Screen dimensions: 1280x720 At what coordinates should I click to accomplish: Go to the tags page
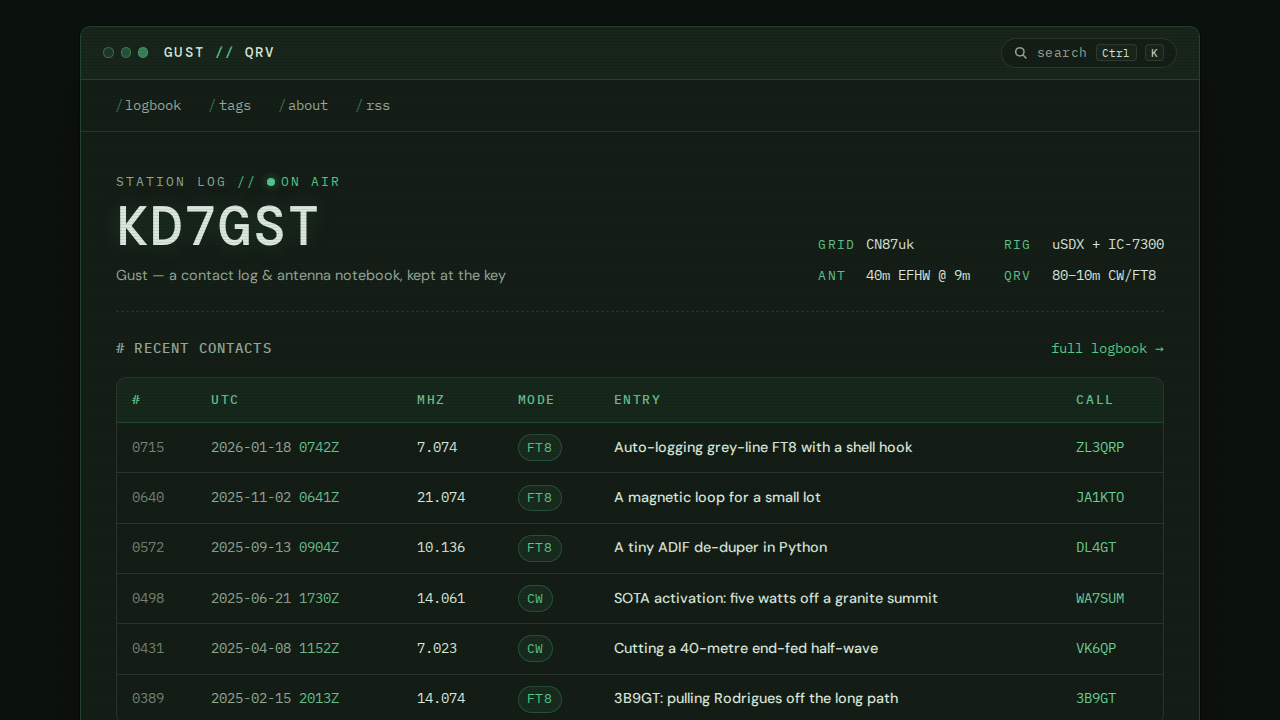click(230, 105)
